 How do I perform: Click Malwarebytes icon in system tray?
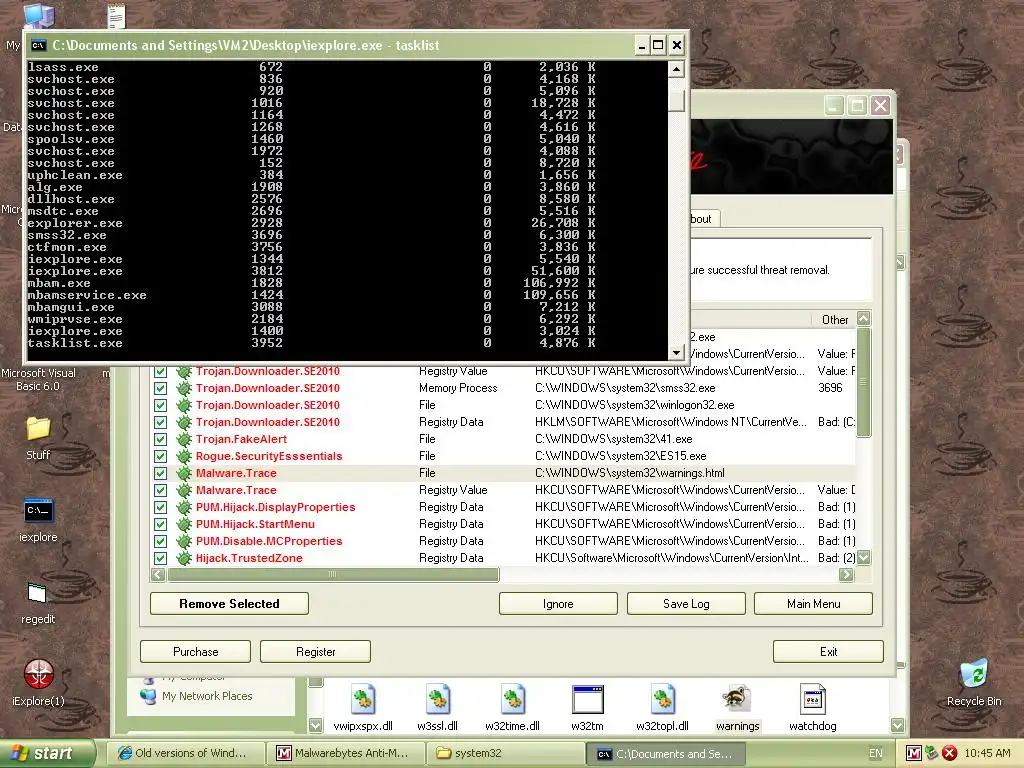point(914,753)
